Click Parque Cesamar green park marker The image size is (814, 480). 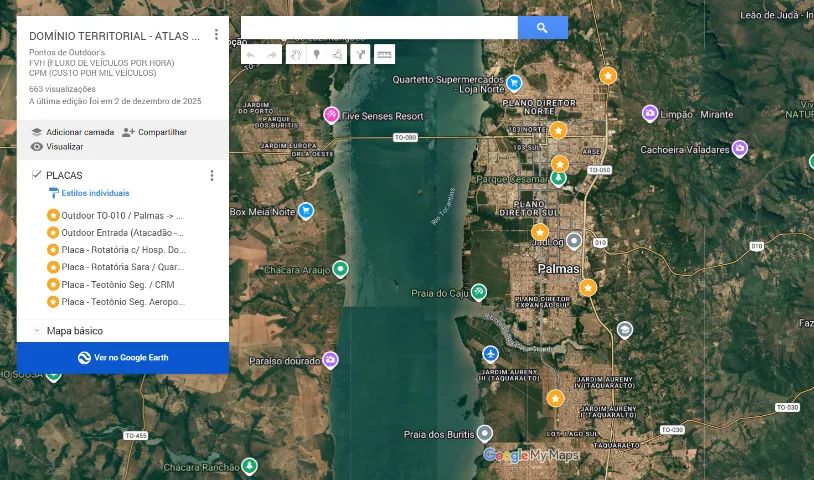coord(559,179)
